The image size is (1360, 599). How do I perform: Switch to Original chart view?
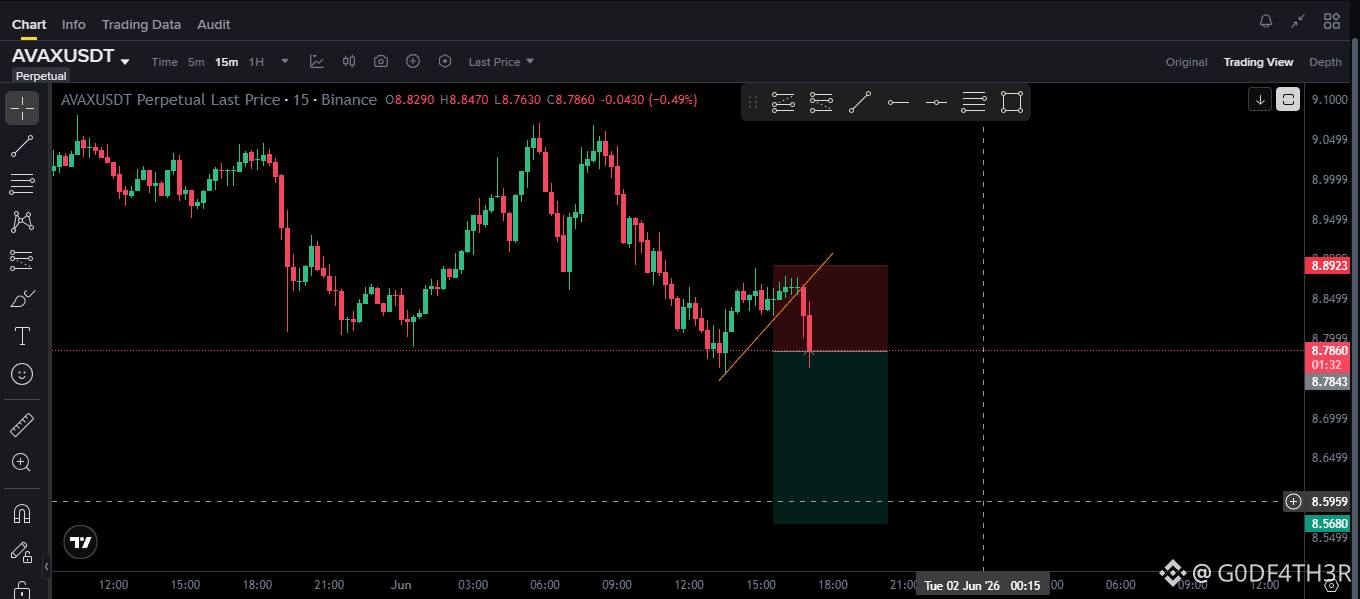tap(1186, 62)
